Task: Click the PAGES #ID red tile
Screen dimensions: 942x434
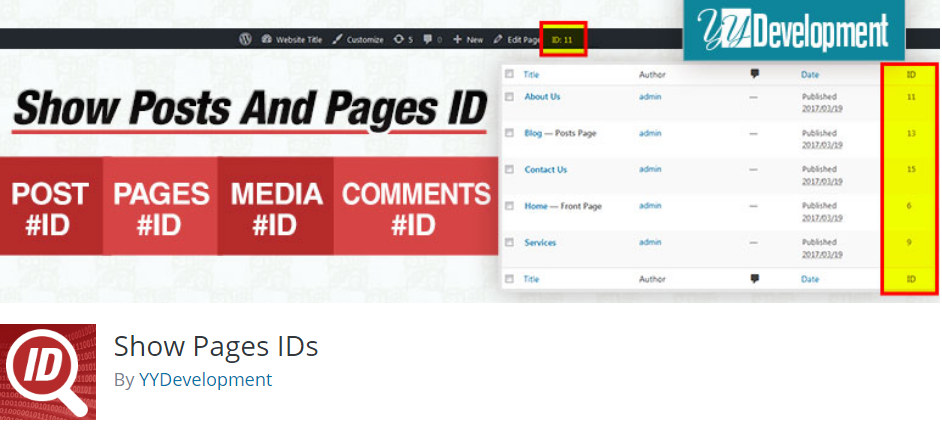Action: [160, 206]
